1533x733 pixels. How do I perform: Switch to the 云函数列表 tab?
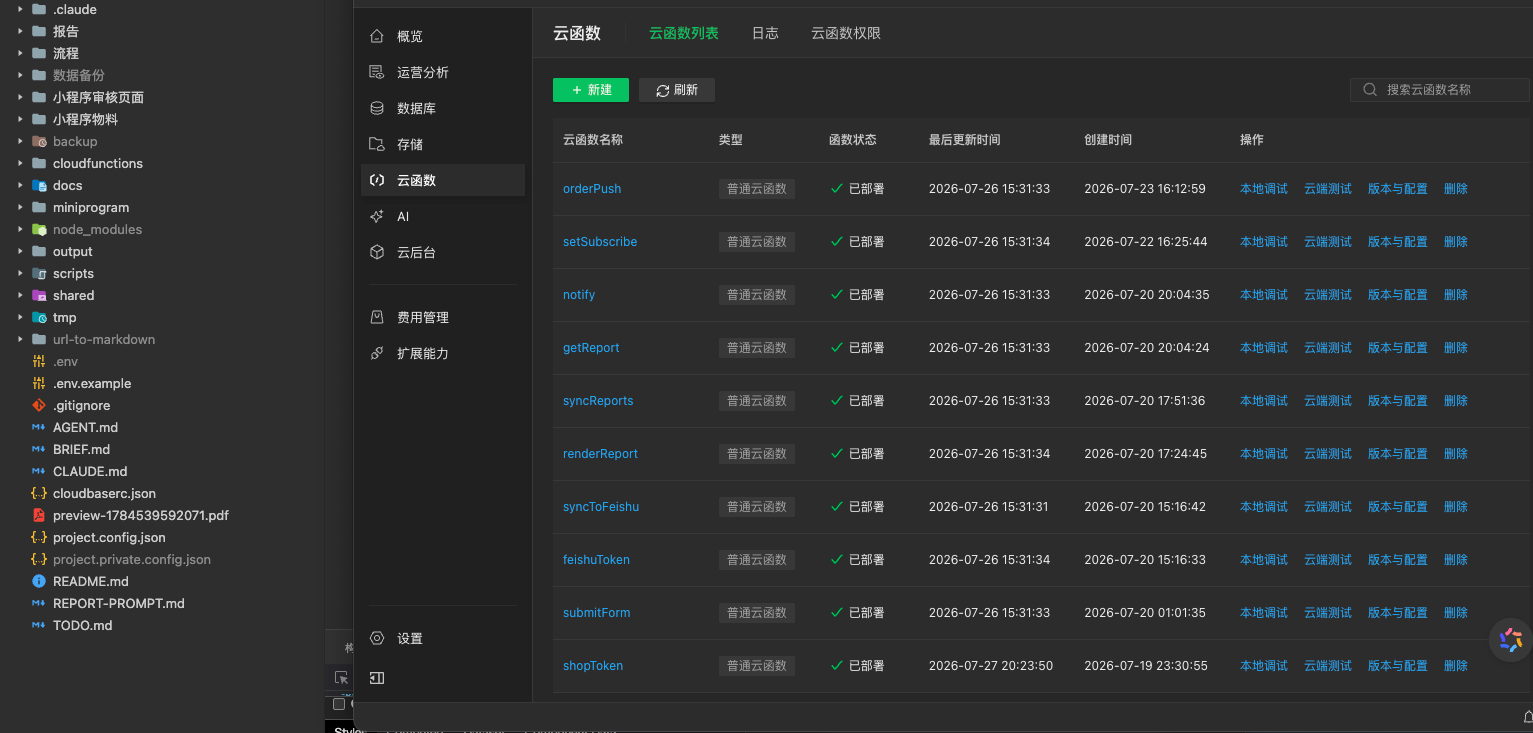coord(684,33)
